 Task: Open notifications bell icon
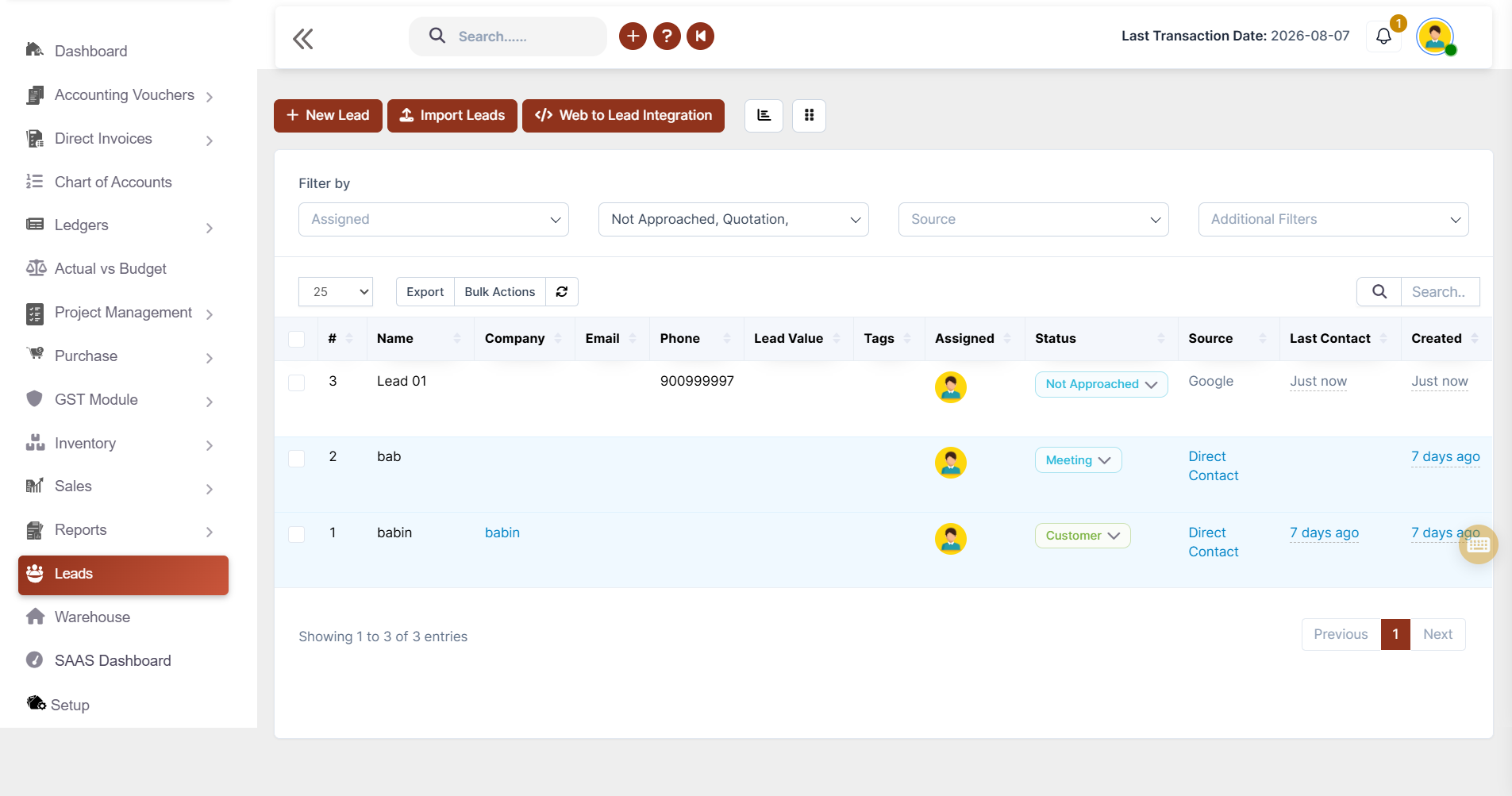(1383, 37)
